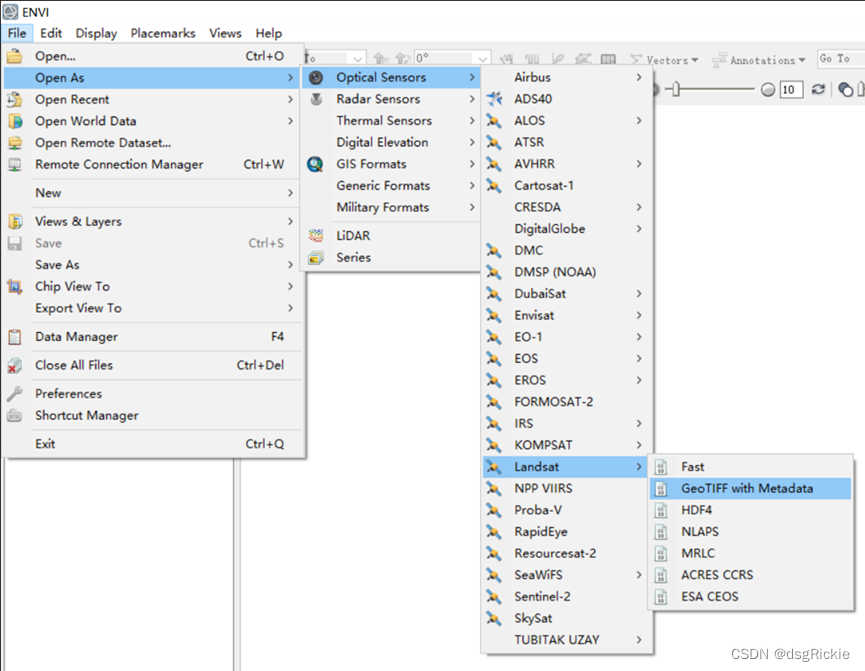
Task: Click the Chip View To icon
Action: click(x=15, y=286)
